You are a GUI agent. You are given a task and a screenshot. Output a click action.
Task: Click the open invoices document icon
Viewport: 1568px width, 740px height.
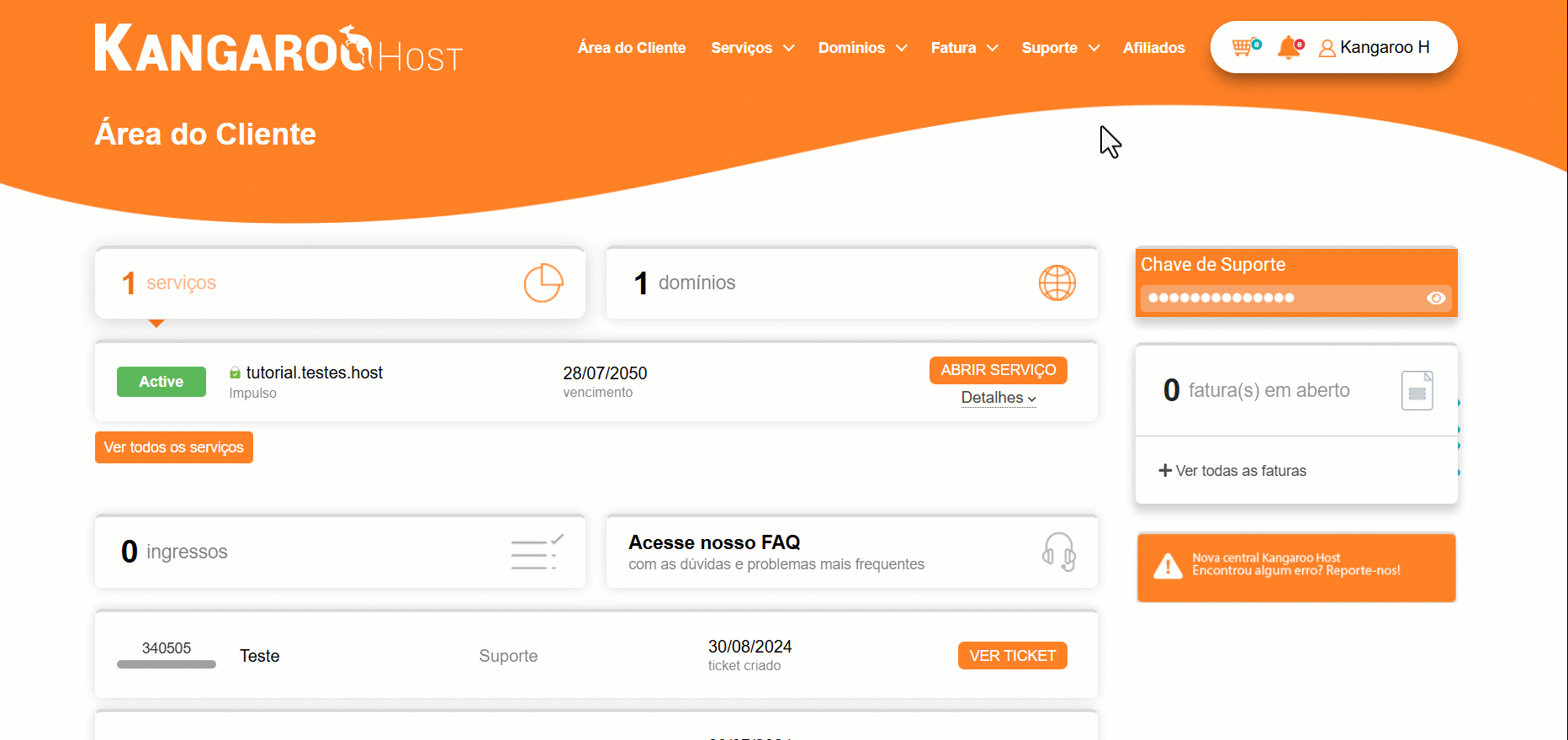1417,390
